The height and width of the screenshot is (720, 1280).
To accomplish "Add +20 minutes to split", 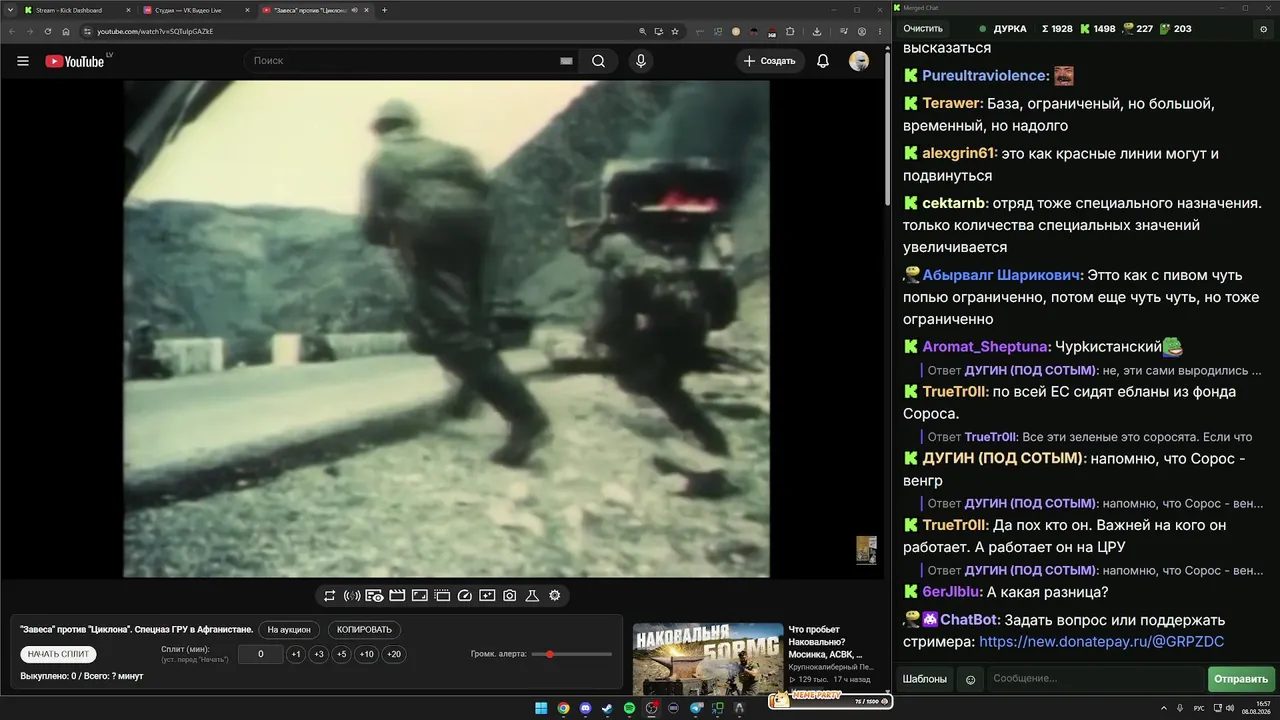I will tap(394, 655).
